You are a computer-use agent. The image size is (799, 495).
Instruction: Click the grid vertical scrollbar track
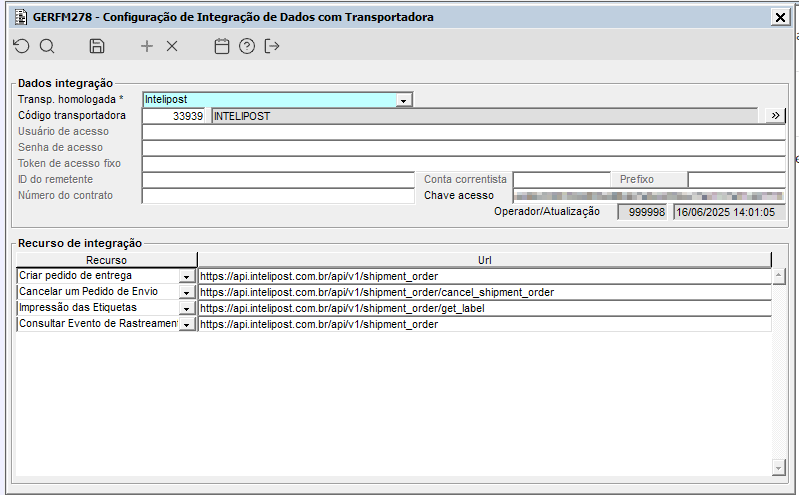[x=779, y=372]
